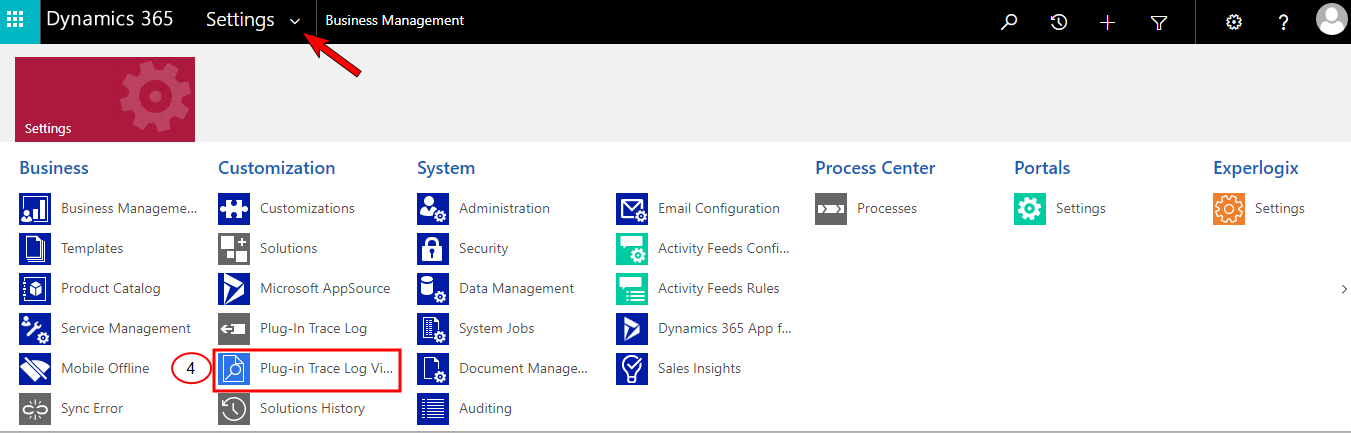The image size is (1351, 433).
Task: Select the red Settings tile
Action: (x=105, y=99)
